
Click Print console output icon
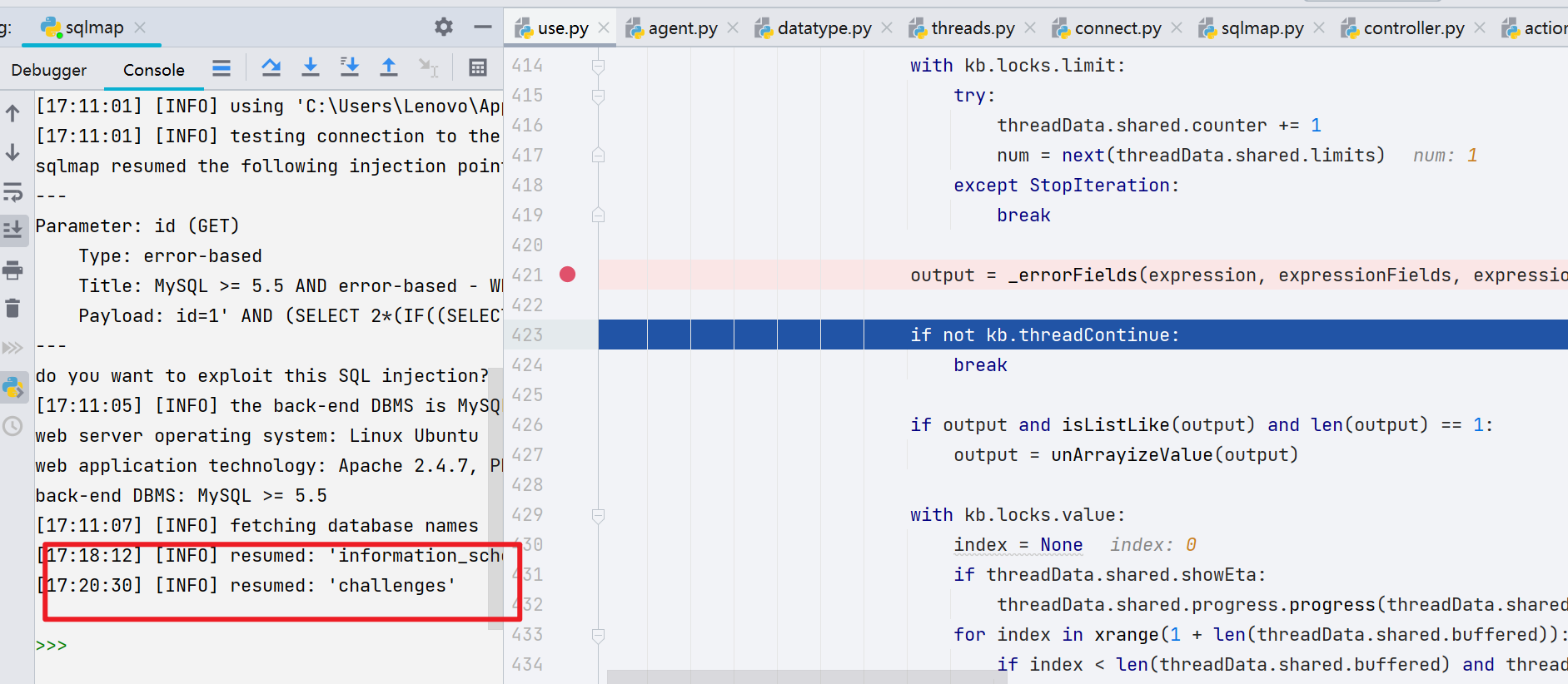point(12,270)
